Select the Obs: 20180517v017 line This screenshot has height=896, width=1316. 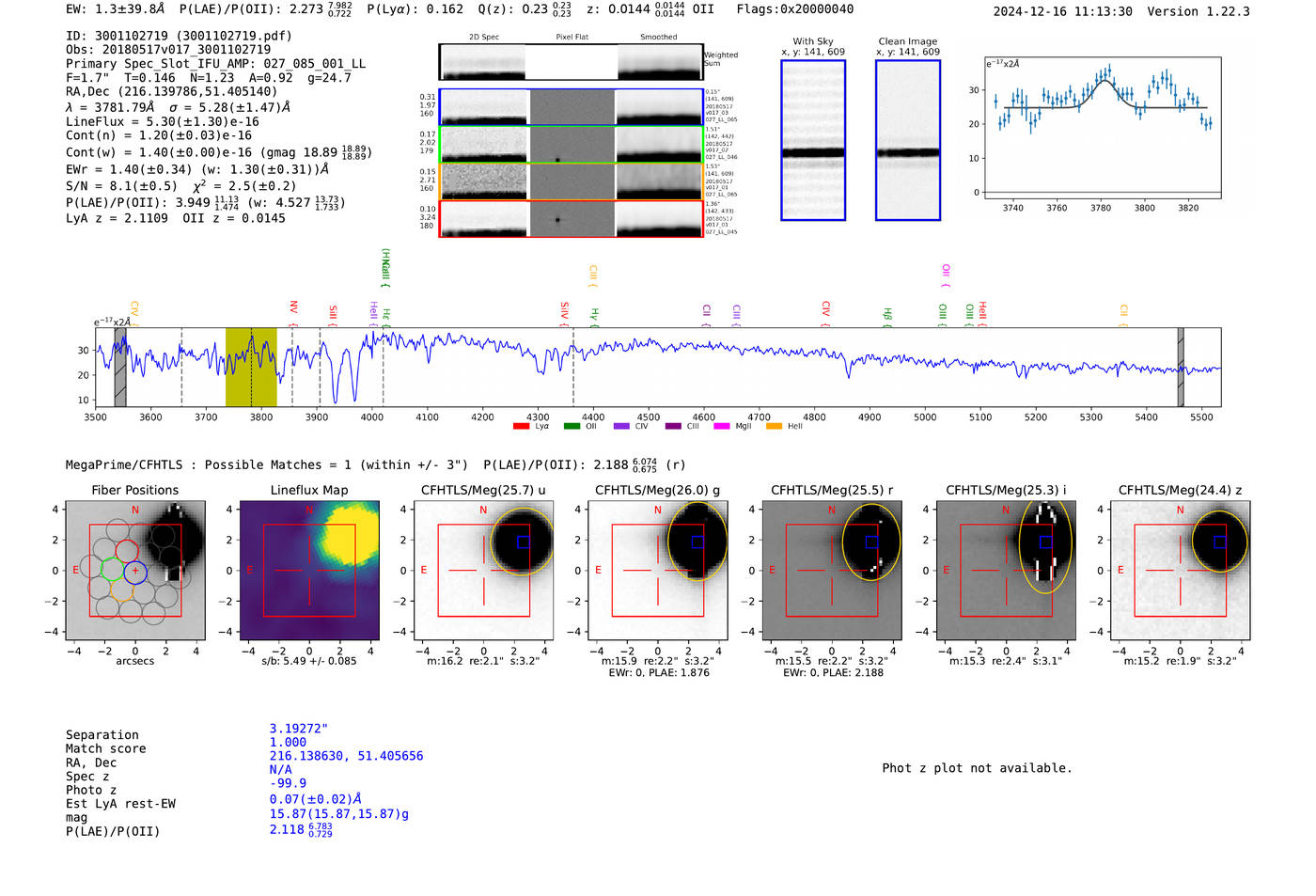(168, 49)
